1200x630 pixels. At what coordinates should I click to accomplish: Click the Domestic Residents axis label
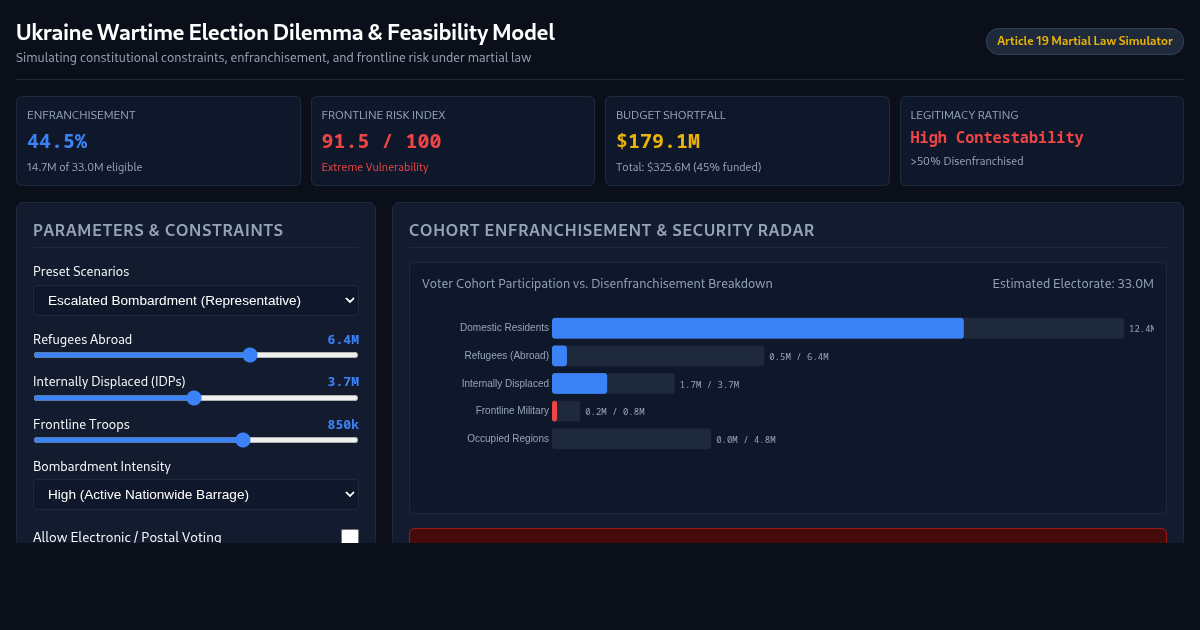point(504,328)
